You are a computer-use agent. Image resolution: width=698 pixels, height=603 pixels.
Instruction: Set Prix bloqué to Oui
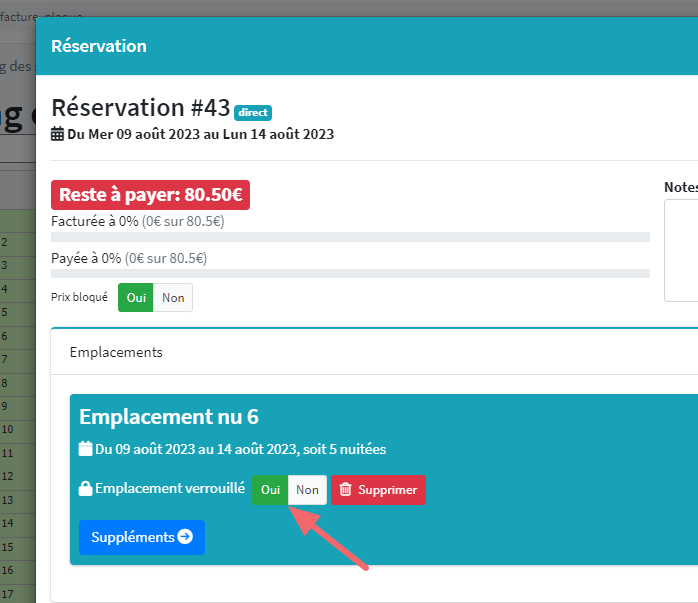pos(136,298)
